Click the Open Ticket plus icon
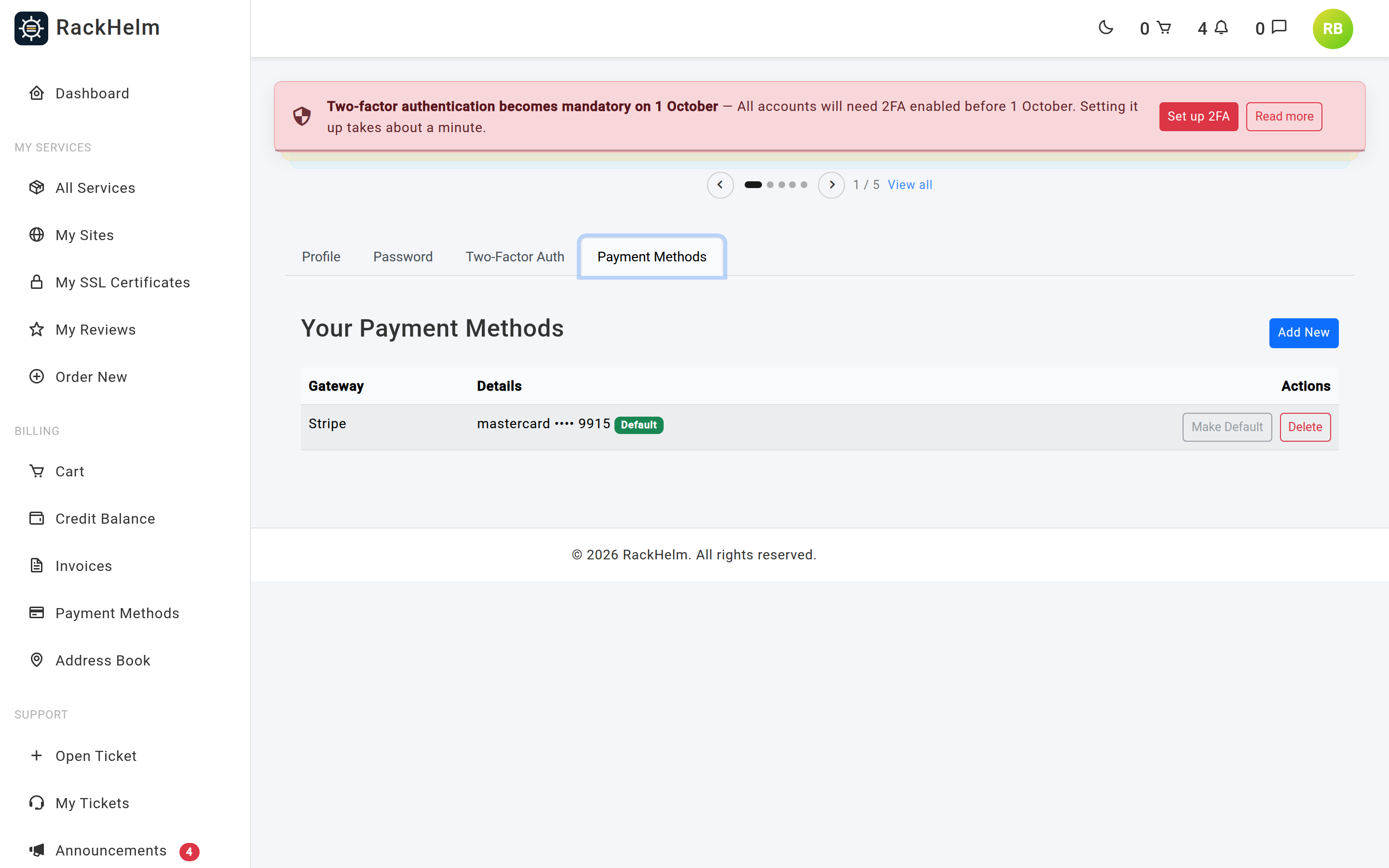 tap(37, 756)
